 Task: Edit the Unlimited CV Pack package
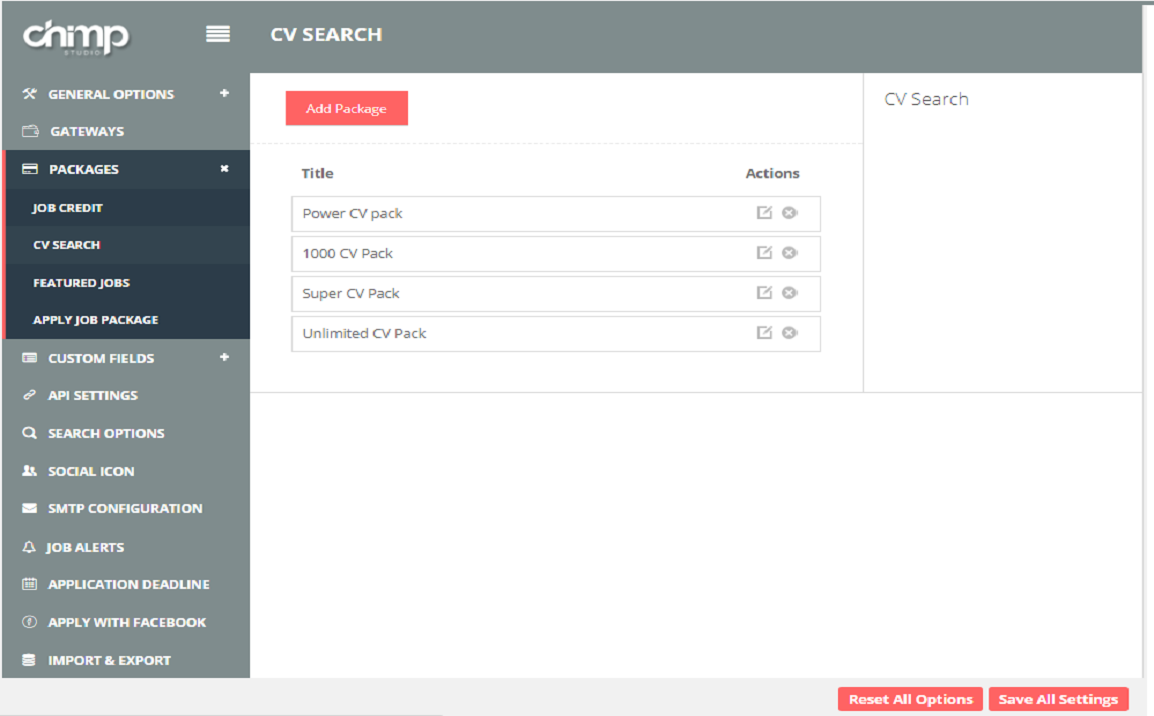coord(764,333)
